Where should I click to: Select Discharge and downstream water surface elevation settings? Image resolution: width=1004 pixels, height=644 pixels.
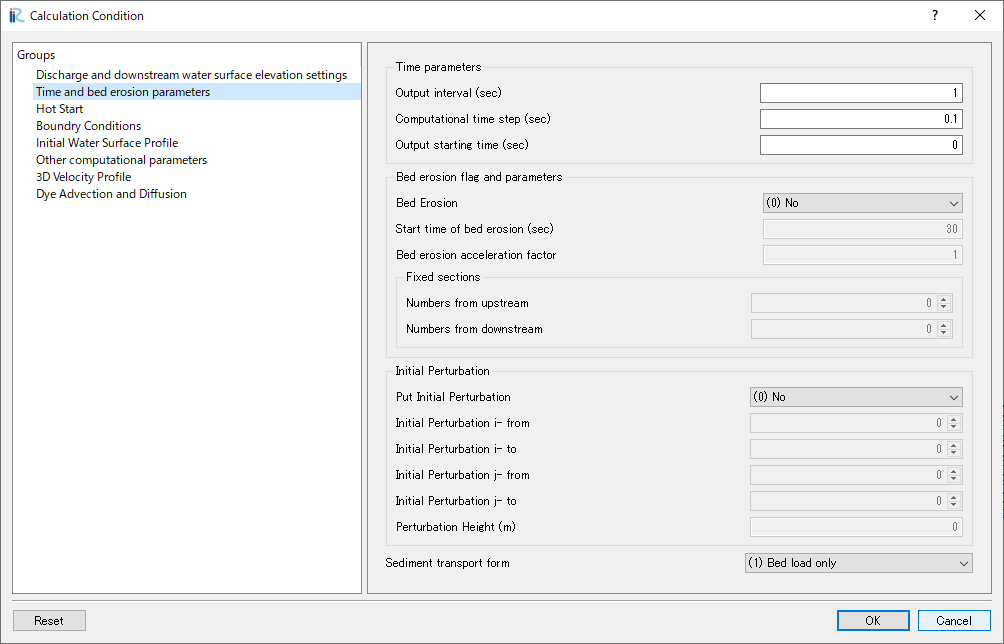pyautogui.click(x=191, y=75)
